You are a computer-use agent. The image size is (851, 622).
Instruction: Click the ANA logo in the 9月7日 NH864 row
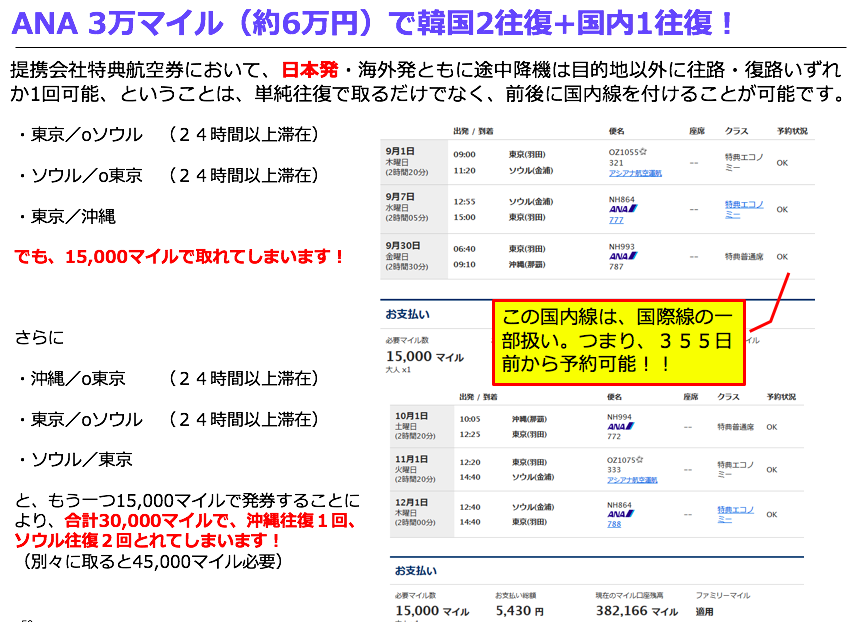pyautogui.click(x=623, y=209)
